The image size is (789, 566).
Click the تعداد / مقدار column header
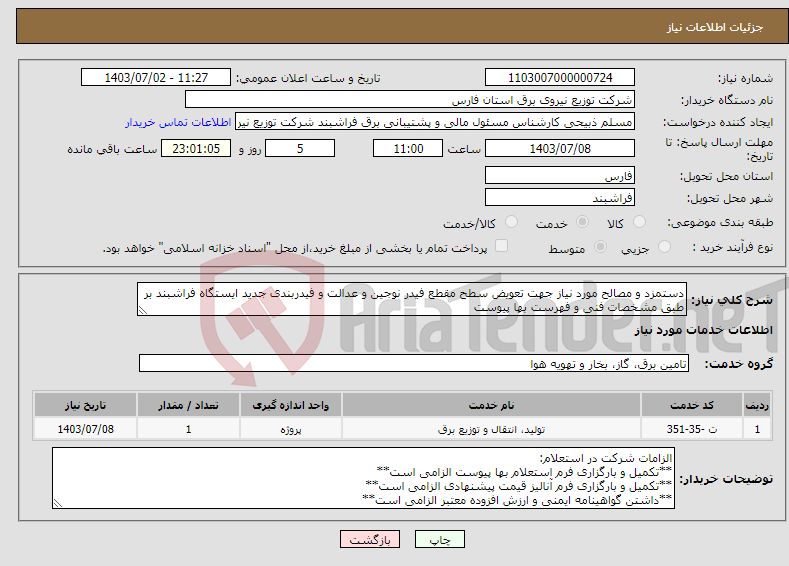[x=188, y=405]
